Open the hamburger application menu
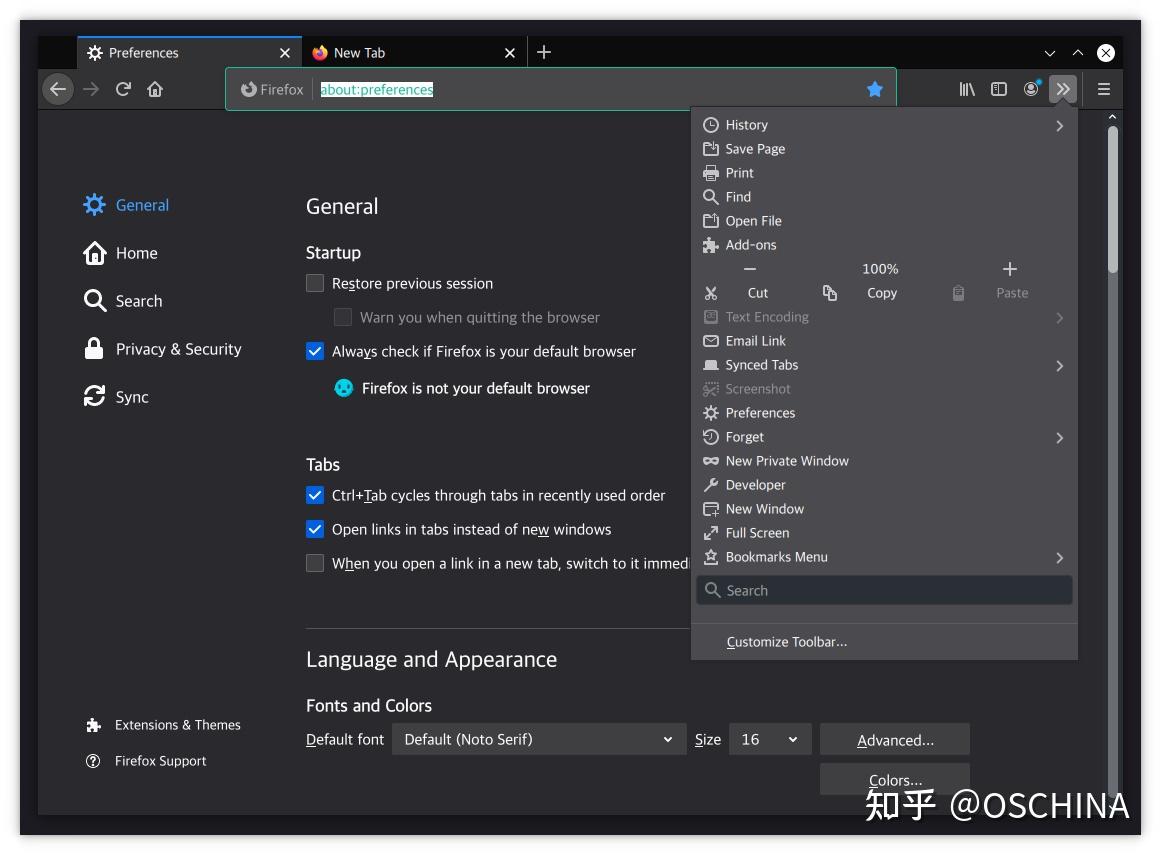The width and height of the screenshot is (1161, 855). [x=1103, y=90]
